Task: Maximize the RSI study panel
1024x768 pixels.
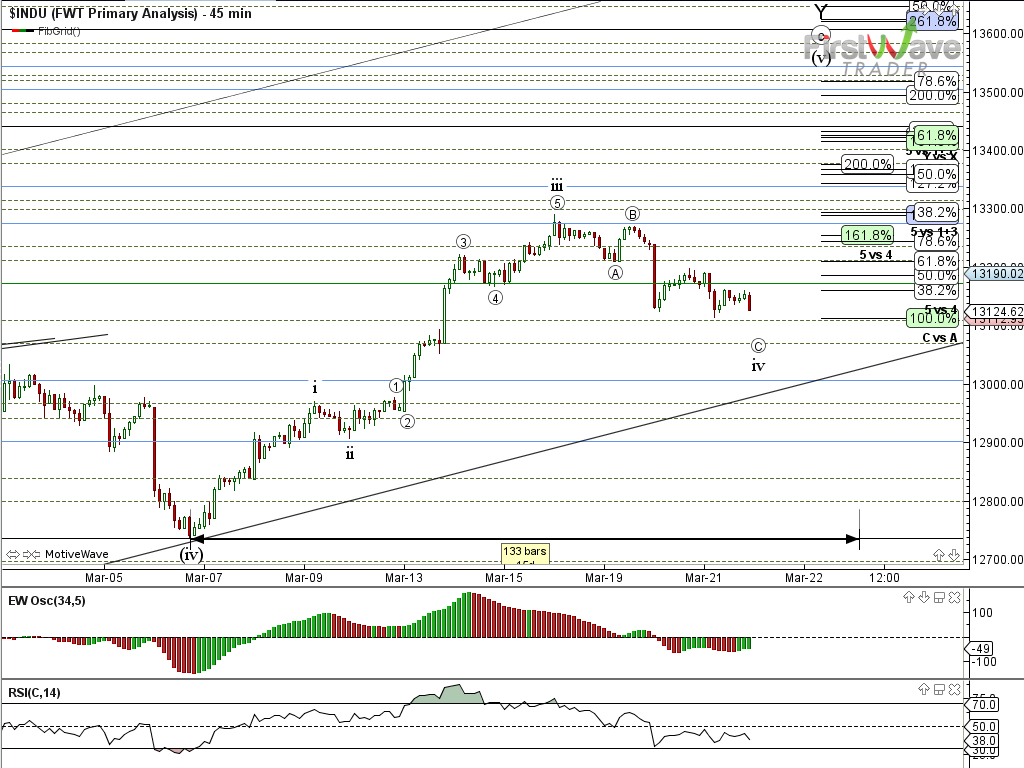Action: coord(939,690)
